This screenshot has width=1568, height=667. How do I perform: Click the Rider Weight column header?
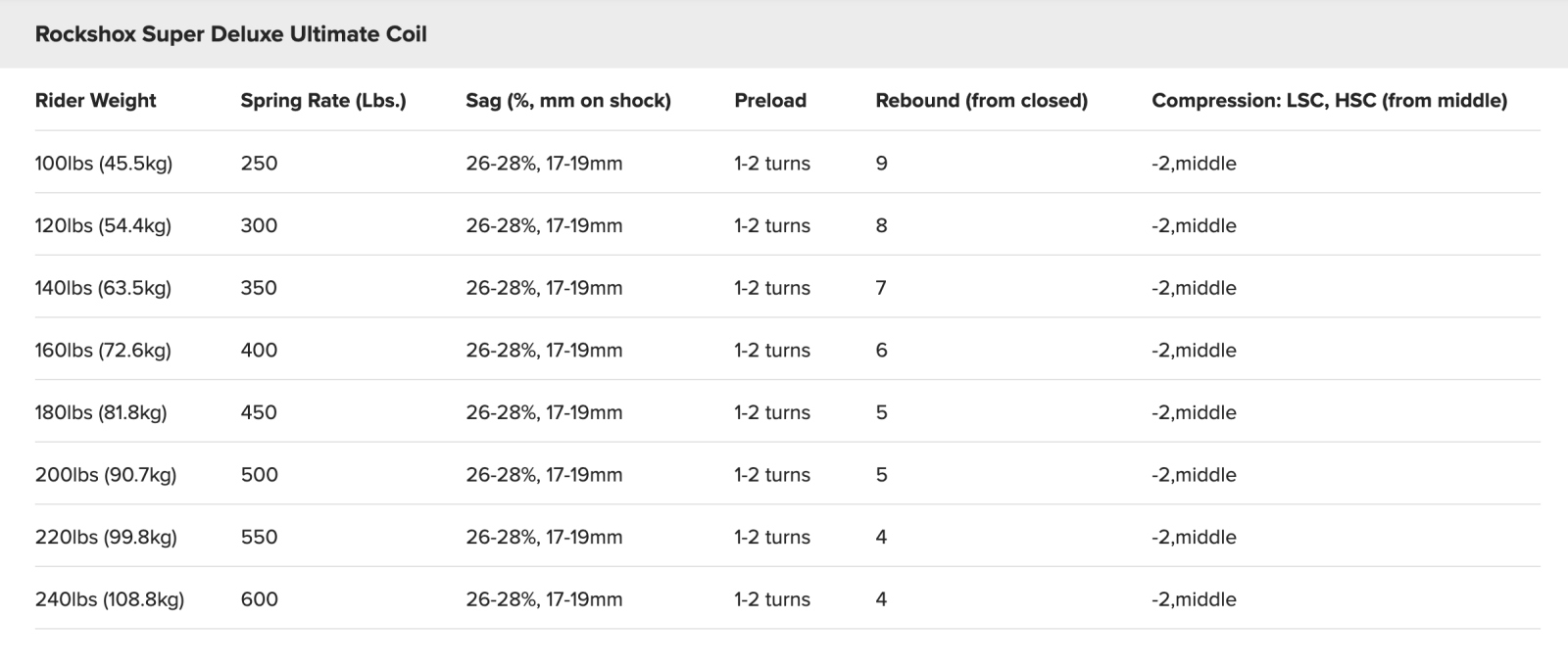[x=95, y=100]
